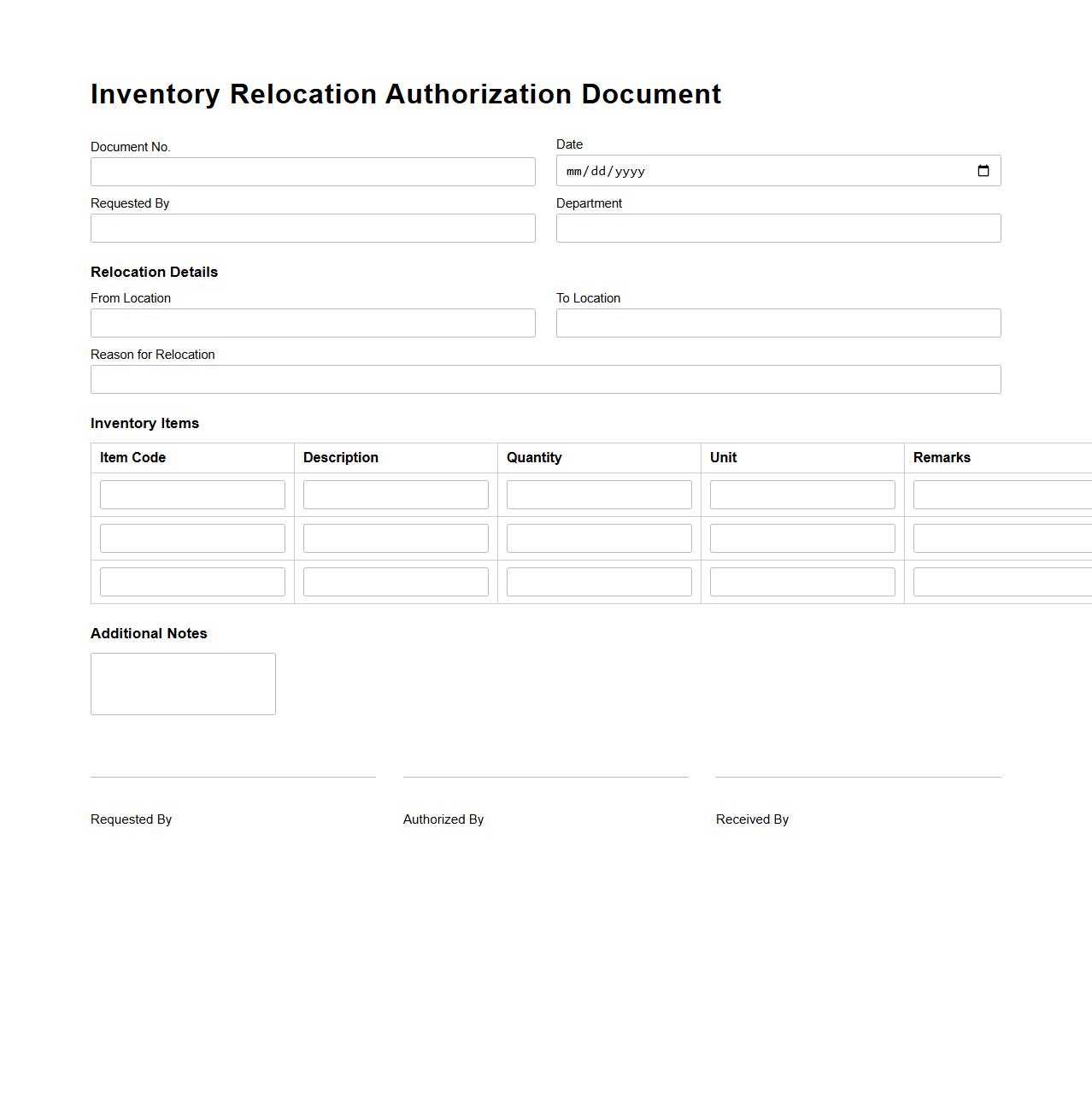Image resolution: width=1092 pixels, height=1098 pixels.
Task: Select the first row Unit input
Action: pyautogui.click(x=801, y=494)
